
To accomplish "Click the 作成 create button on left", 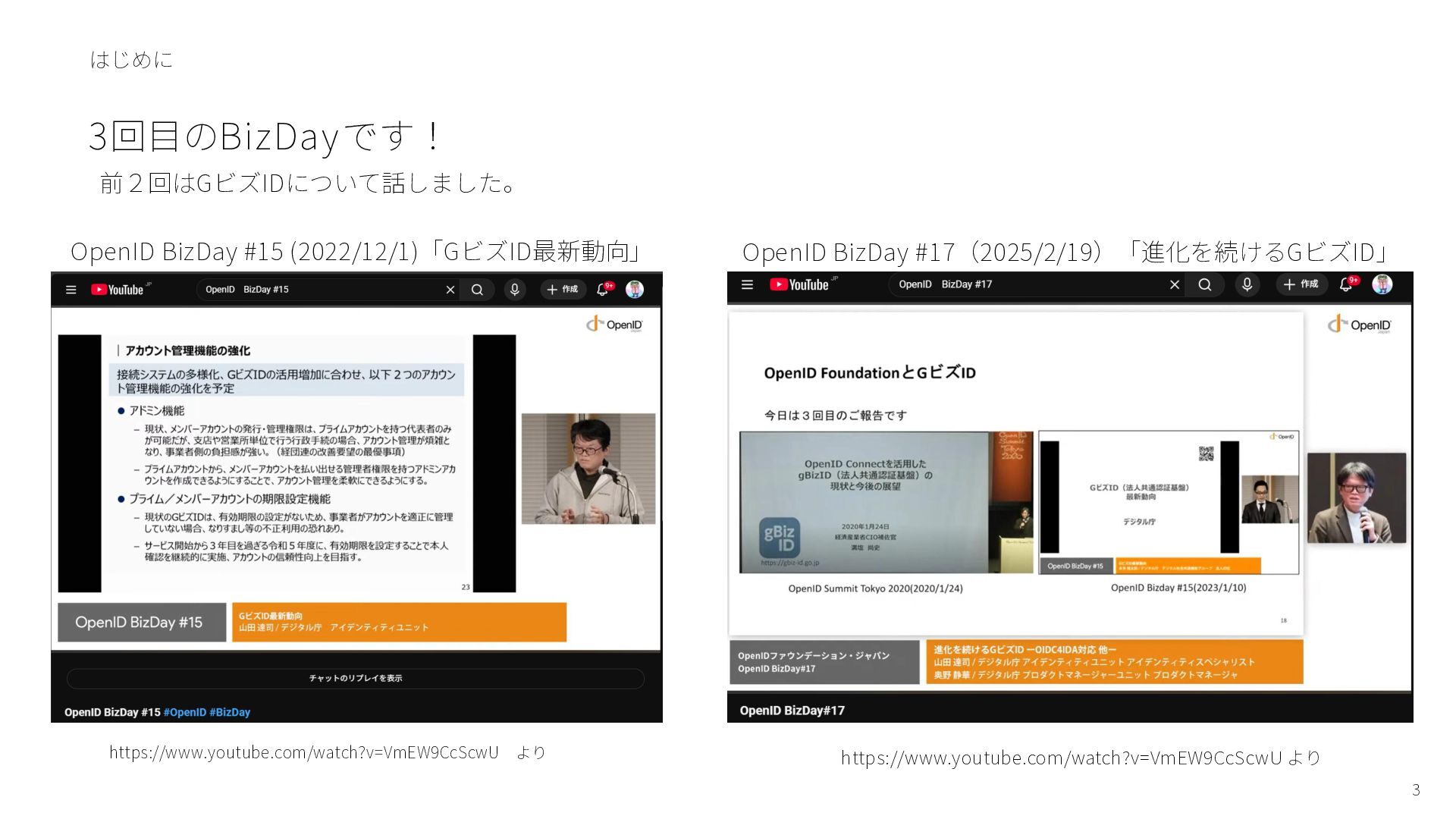I will pyautogui.click(x=563, y=290).
